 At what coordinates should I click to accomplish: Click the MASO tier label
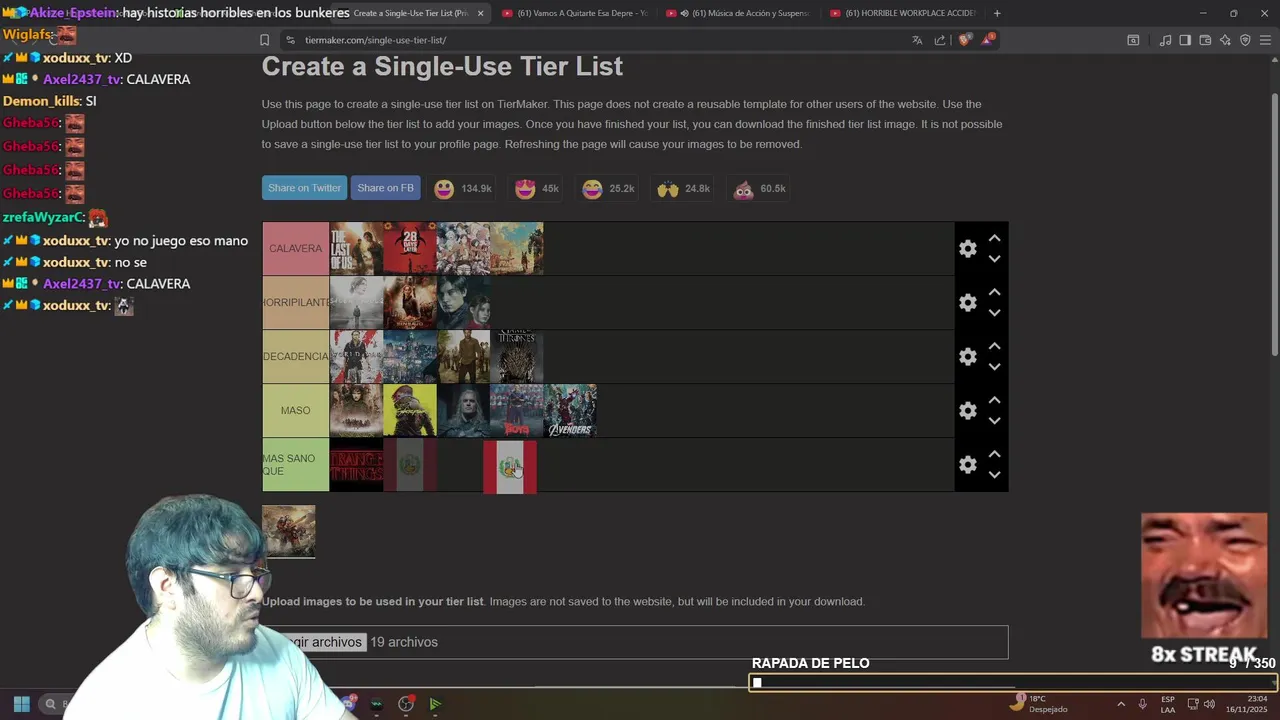(x=296, y=411)
